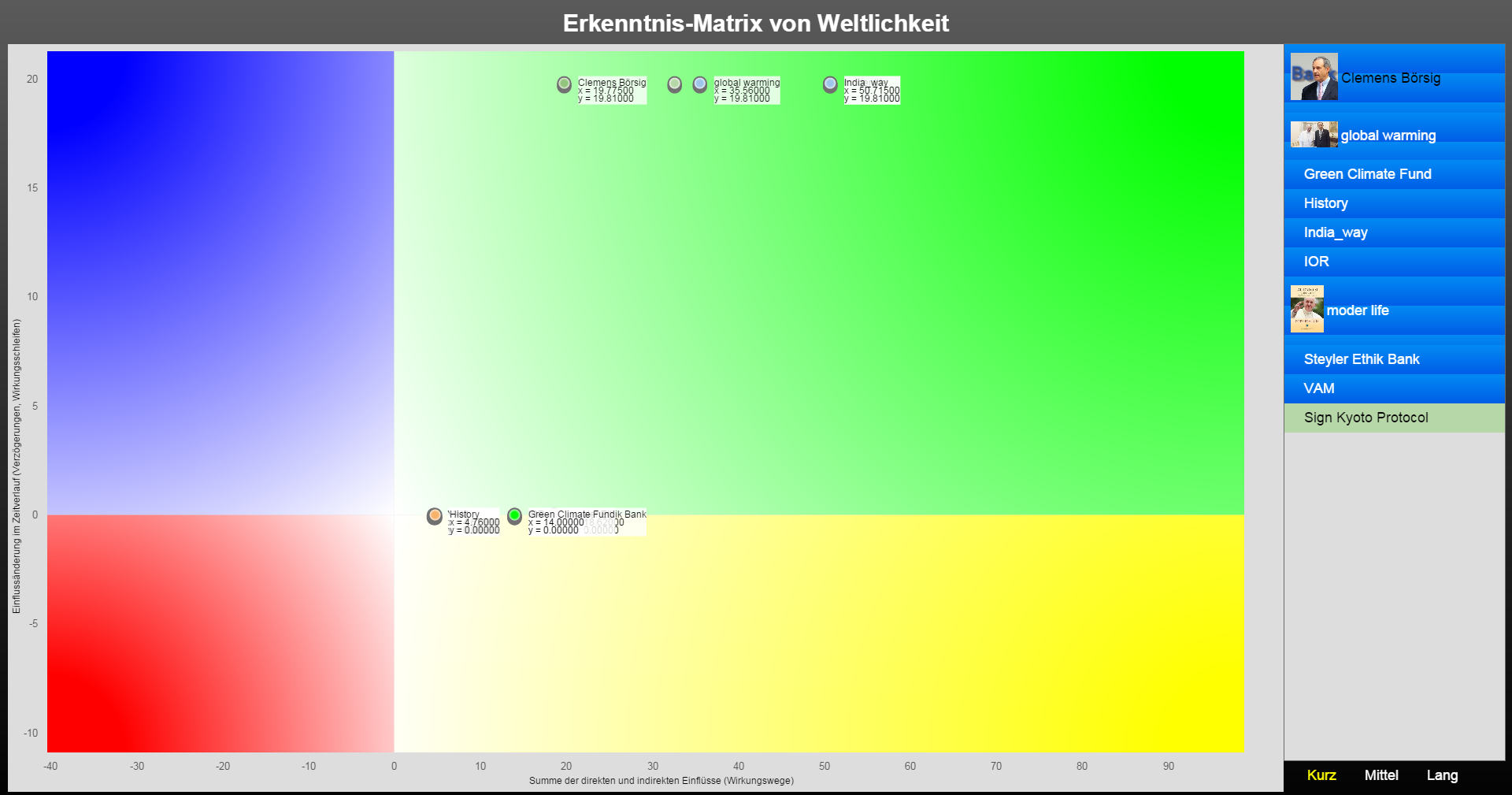Viewport: 1512px width, 795px height.
Task: Click the India_way data point marker
Action: pyautogui.click(x=830, y=84)
